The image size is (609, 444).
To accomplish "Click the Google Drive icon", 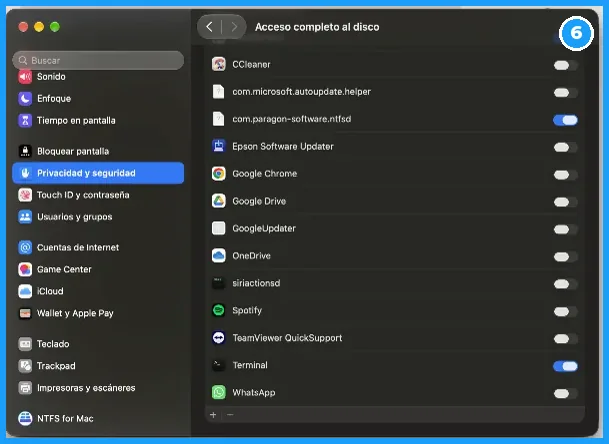I will pos(219,201).
